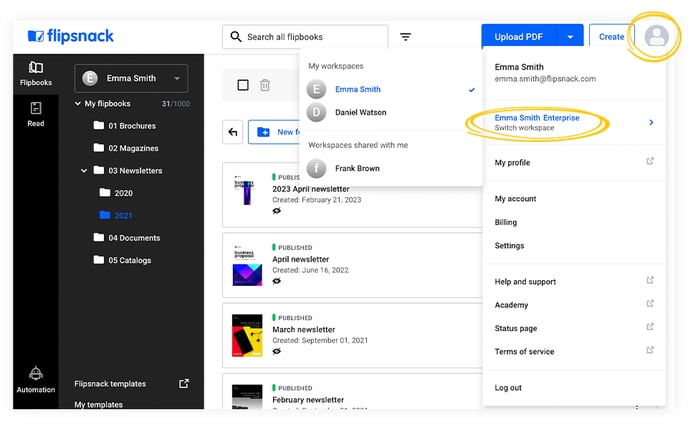This screenshot has height=430, width=688.
Task: Select Daniel Watson workspace
Action: point(391,112)
